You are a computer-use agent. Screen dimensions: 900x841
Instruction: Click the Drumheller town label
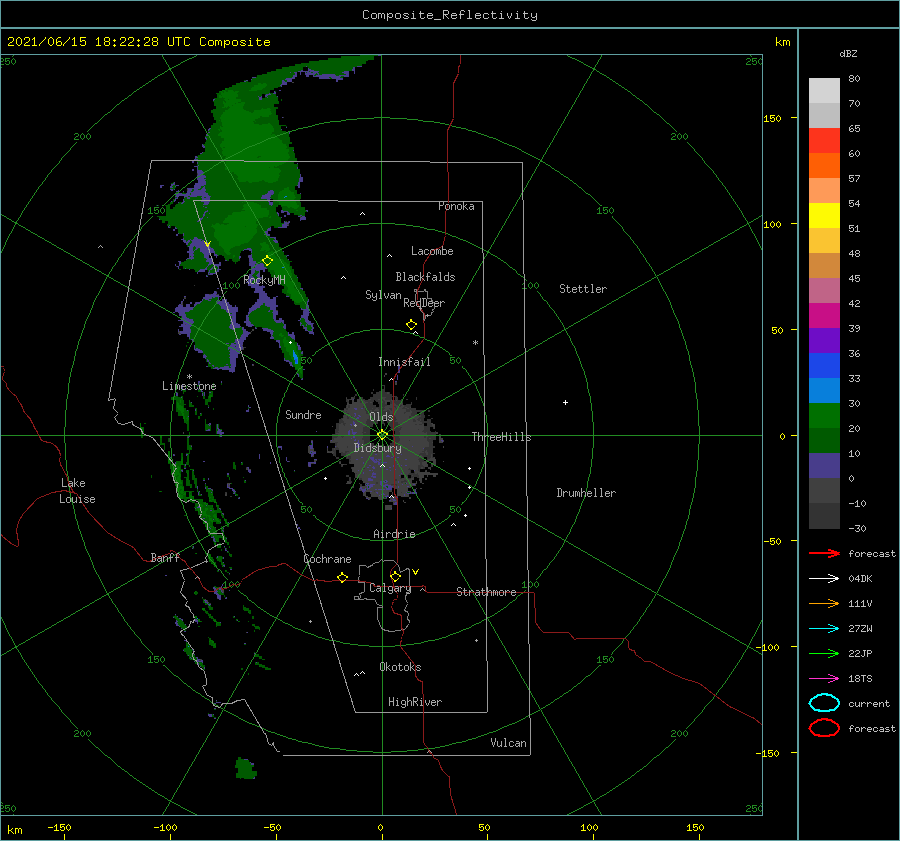pyautogui.click(x=586, y=493)
